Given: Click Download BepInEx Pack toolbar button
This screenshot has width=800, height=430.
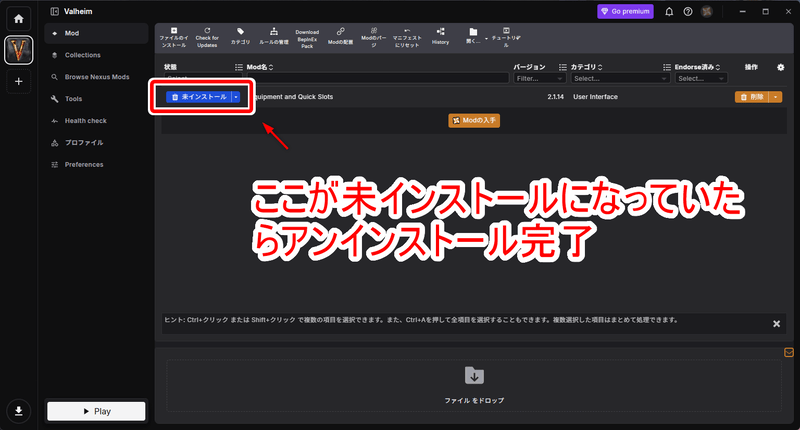Looking at the screenshot, I should tap(307, 38).
